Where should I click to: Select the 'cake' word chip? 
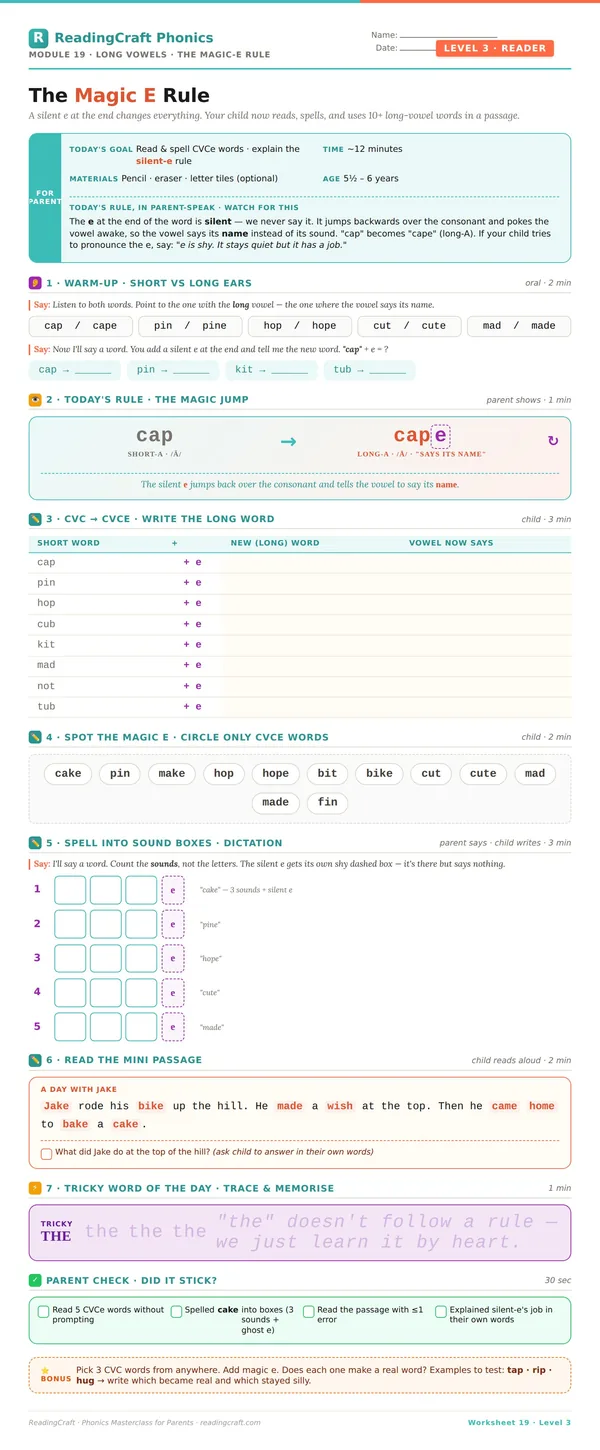[x=68, y=773]
